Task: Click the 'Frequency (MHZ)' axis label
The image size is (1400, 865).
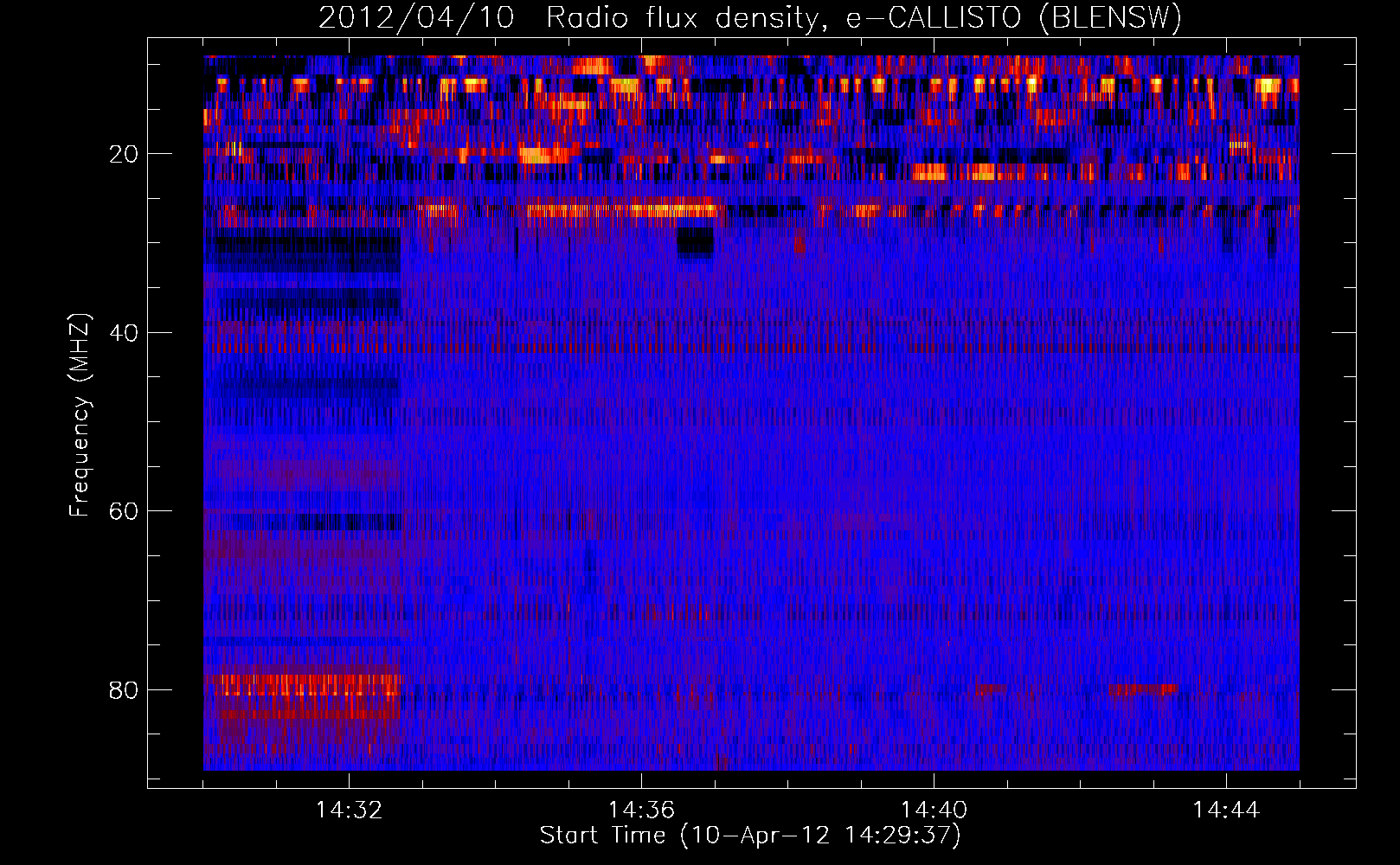Action: click(80, 415)
